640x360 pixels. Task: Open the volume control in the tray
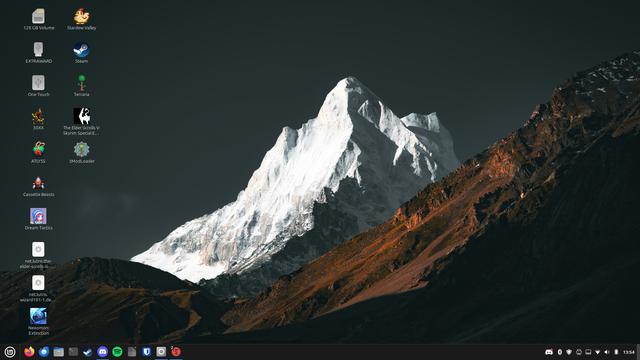(x=607, y=352)
